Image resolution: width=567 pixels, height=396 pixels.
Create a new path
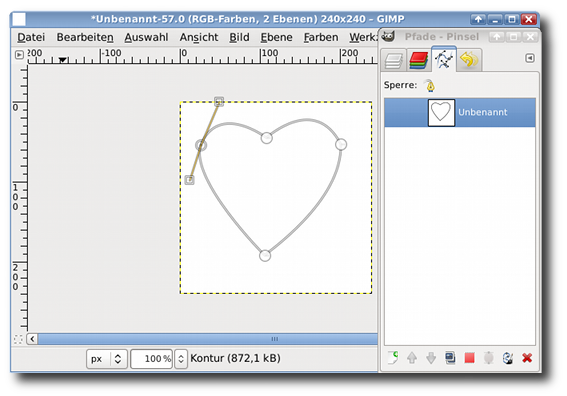(x=393, y=358)
